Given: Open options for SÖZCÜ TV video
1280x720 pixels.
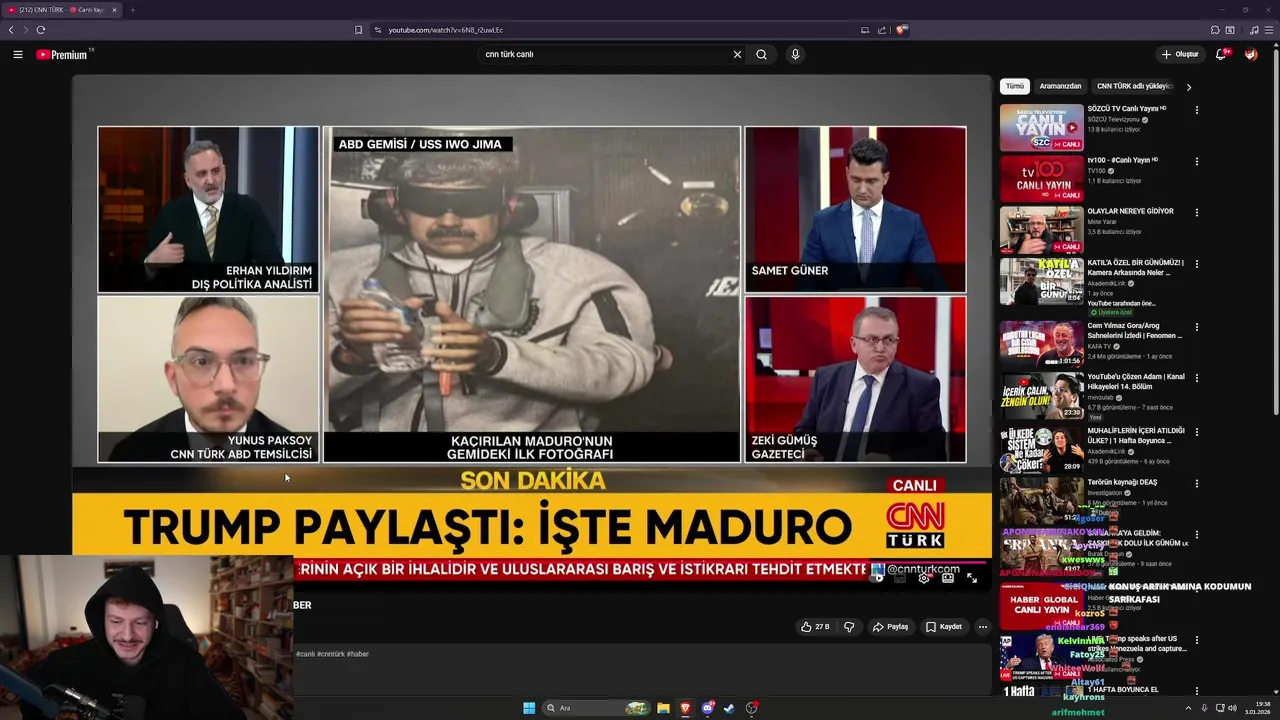Looking at the screenshot, I should (1196, 110).
